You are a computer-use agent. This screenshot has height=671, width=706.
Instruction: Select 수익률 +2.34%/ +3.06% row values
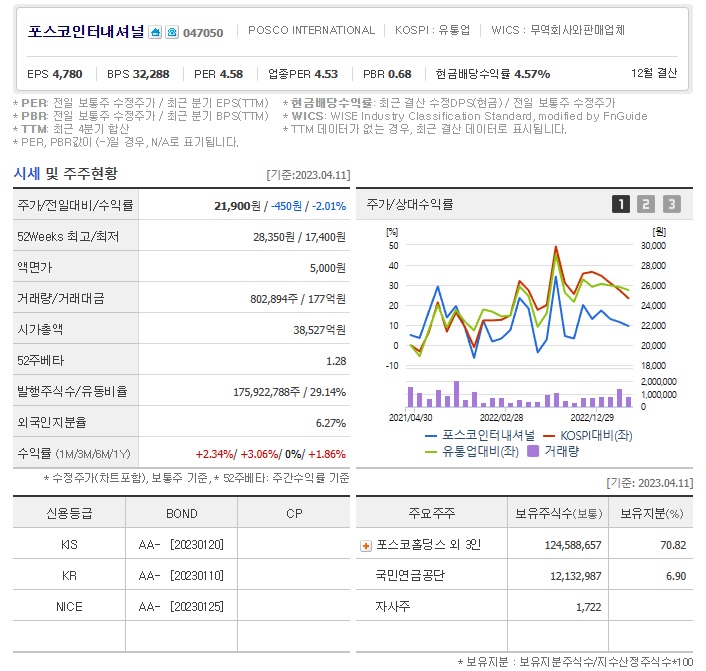(x=271, y=454)
